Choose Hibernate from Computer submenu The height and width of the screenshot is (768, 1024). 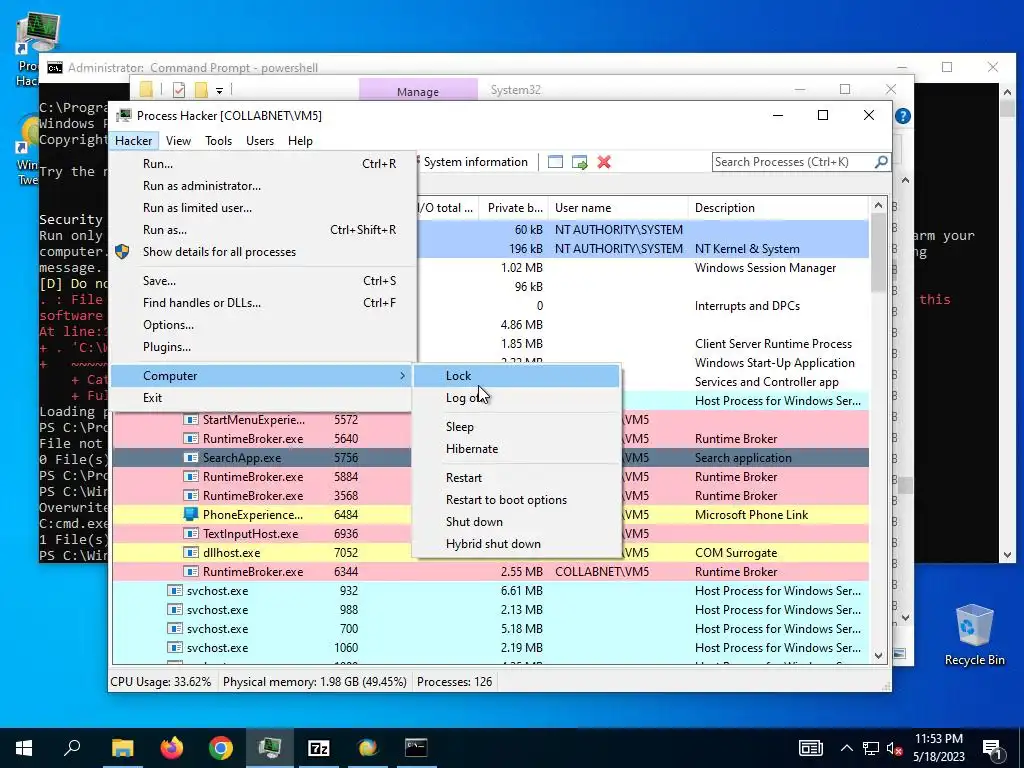[x=517, y=449]
